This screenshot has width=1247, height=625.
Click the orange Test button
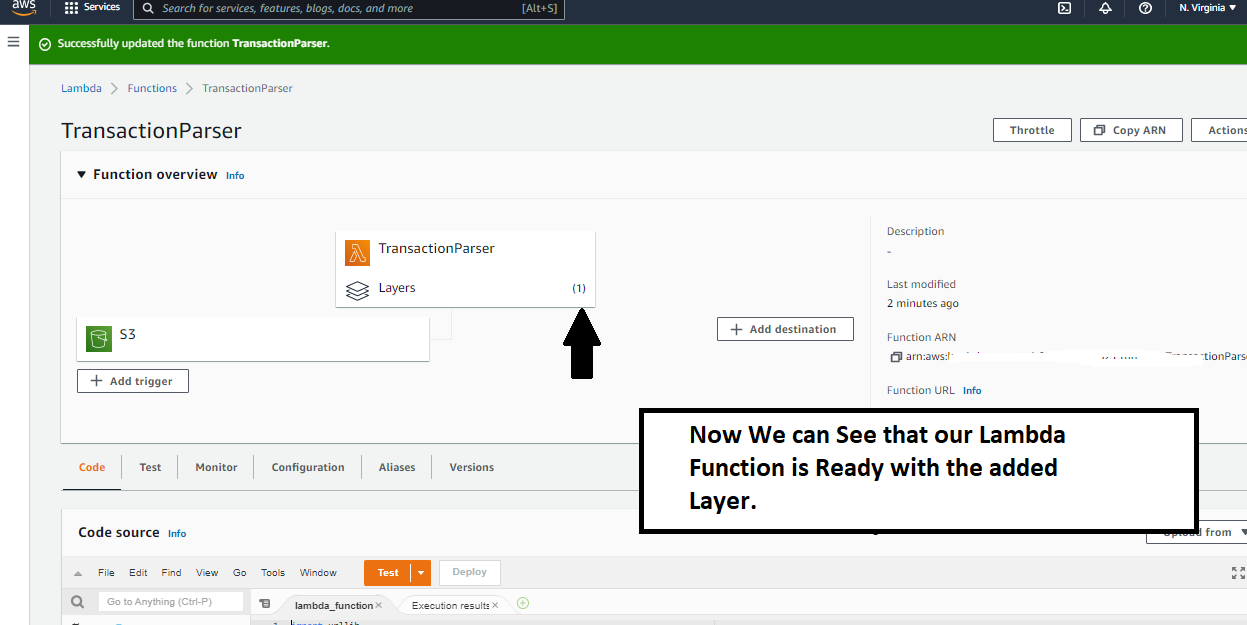[389, 573]
